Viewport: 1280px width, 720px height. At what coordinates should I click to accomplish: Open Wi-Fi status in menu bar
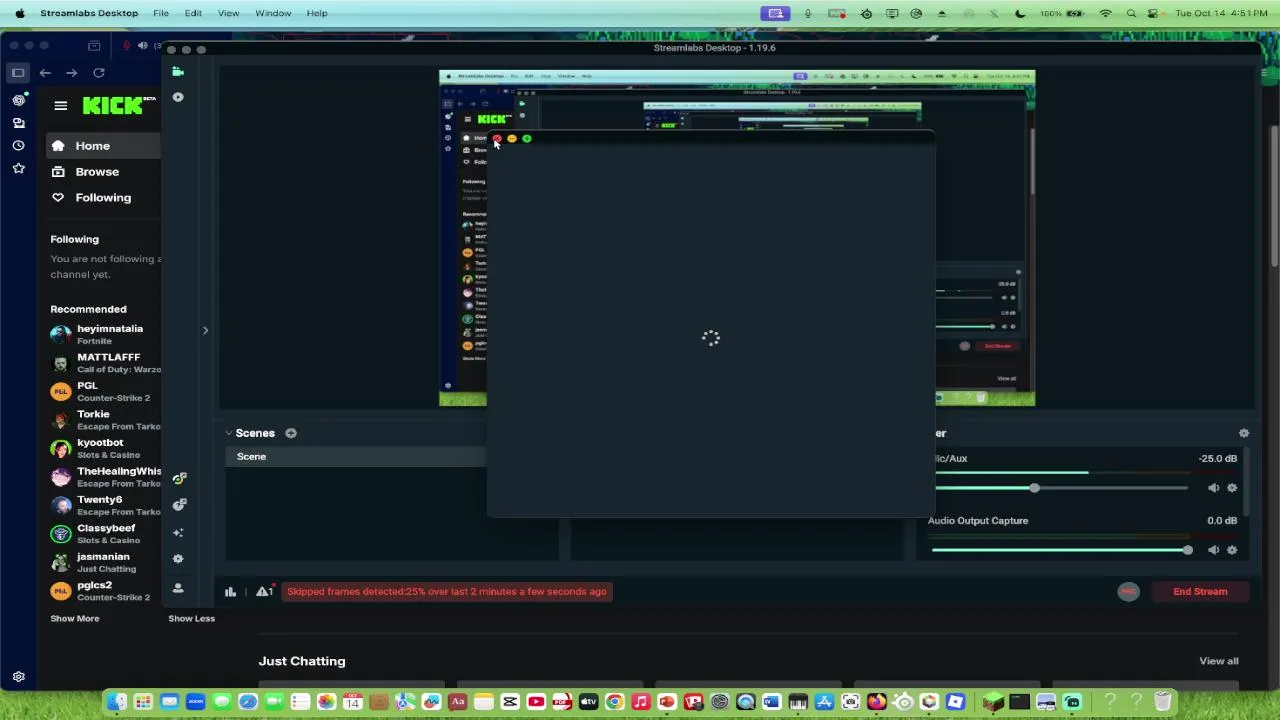click(x=1105, y=13)
